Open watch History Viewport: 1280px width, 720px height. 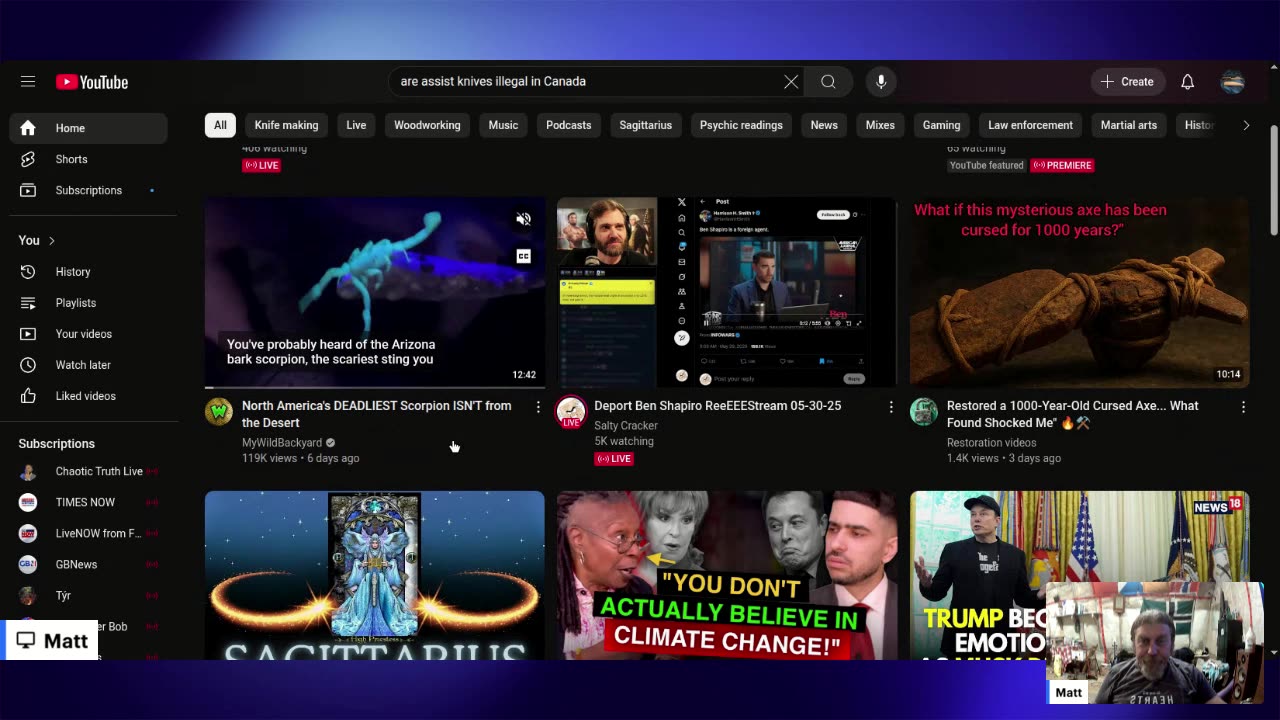(89, 272)
